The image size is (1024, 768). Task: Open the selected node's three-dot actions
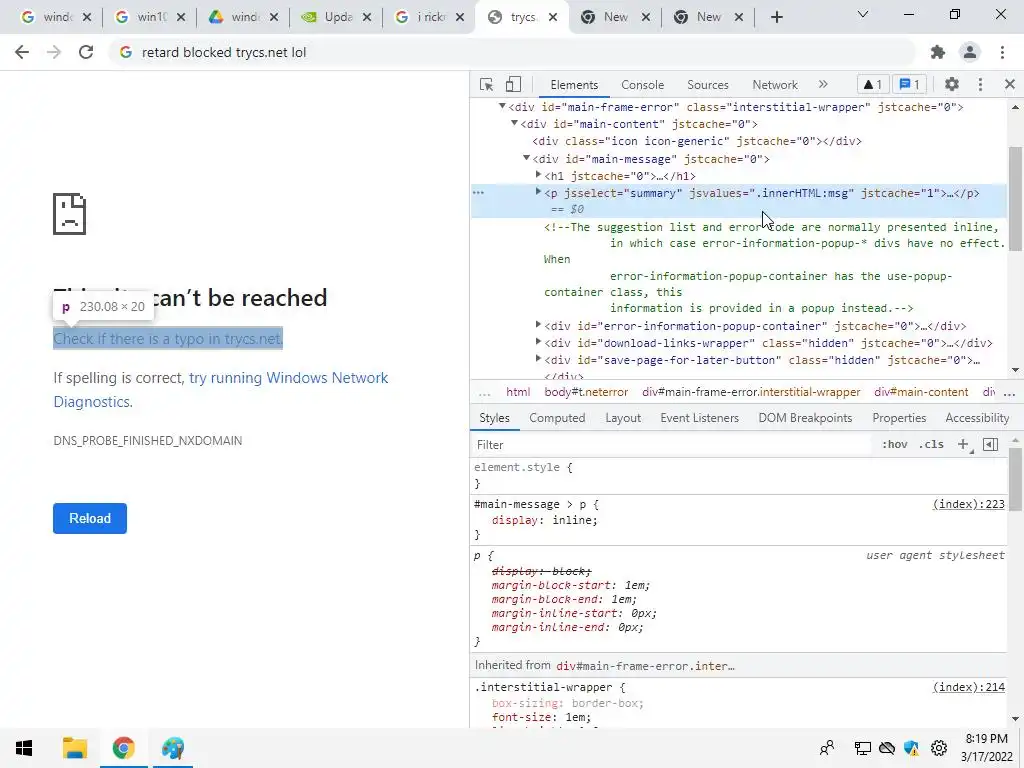tap(479, 193)
